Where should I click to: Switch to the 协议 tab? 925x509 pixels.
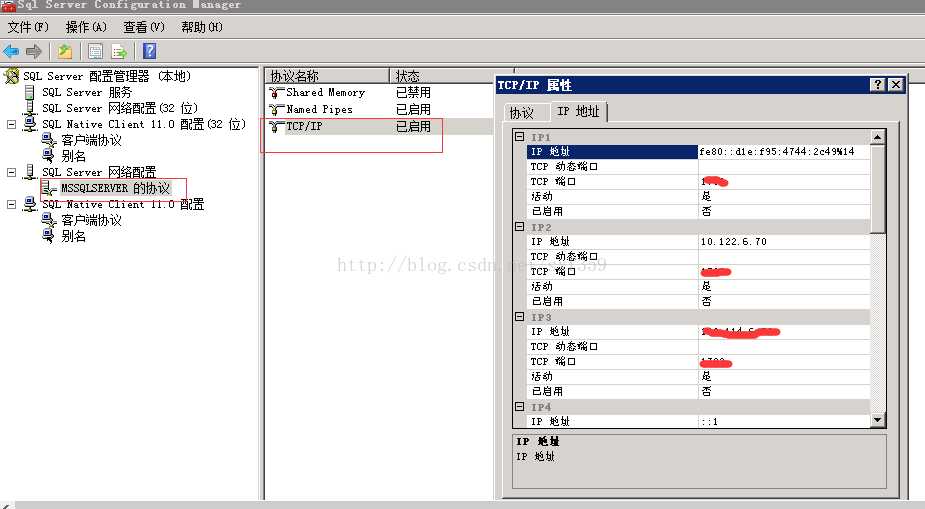pos(522,113)
